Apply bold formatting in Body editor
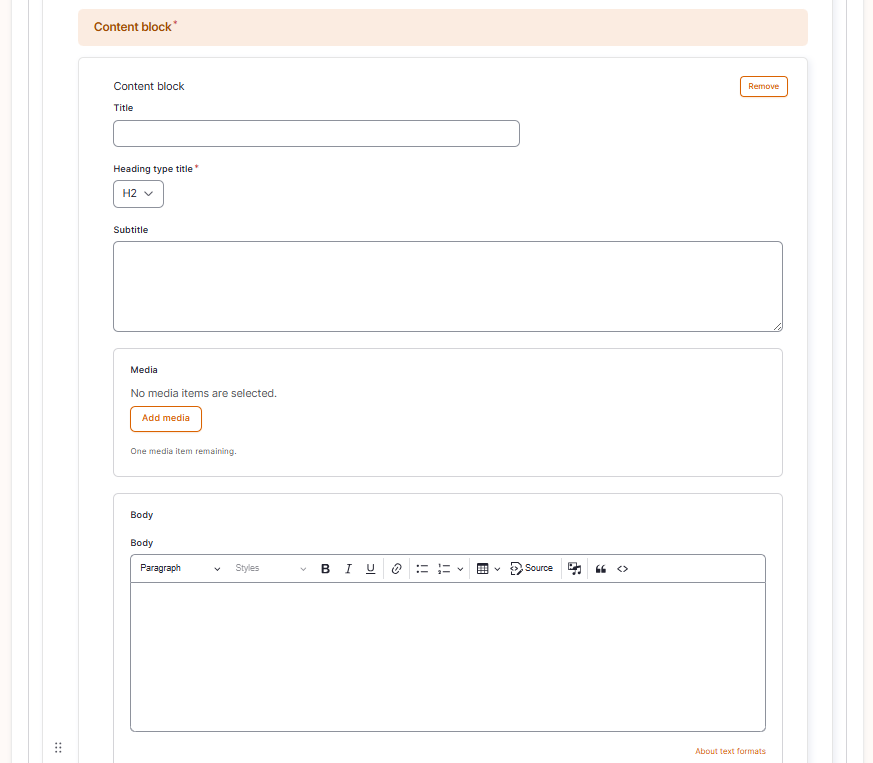Screen dimensions: 873x763 [326, 569]
